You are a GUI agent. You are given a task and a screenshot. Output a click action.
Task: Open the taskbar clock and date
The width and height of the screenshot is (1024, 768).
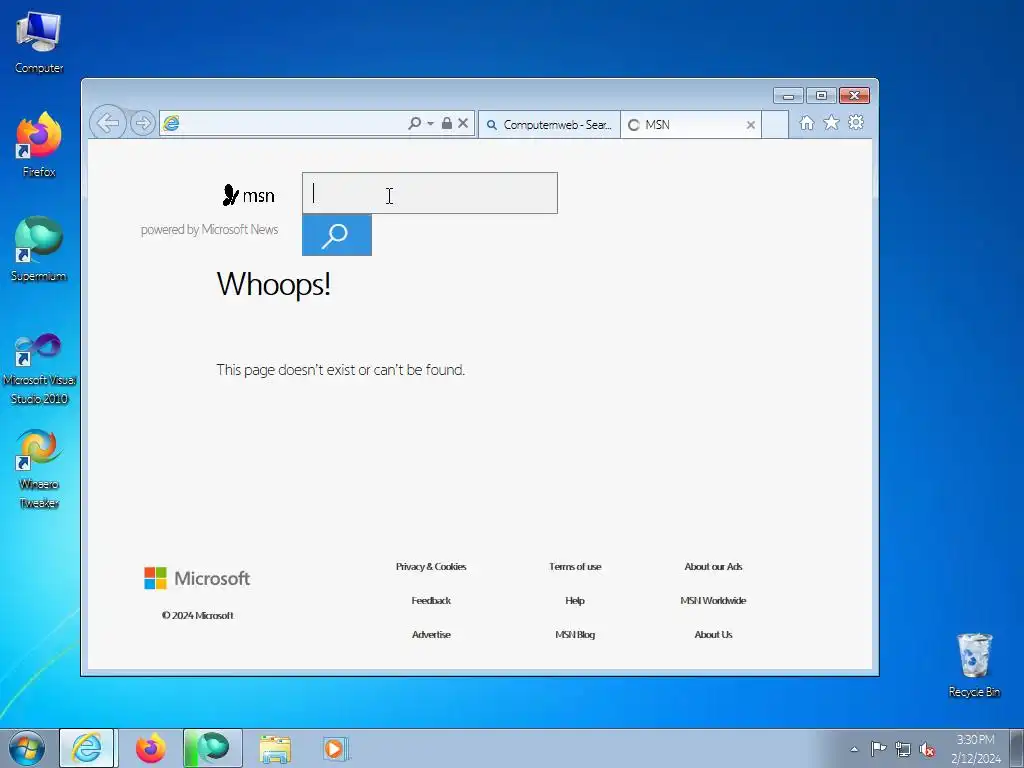pyautogui.click(x=976, y=749)
